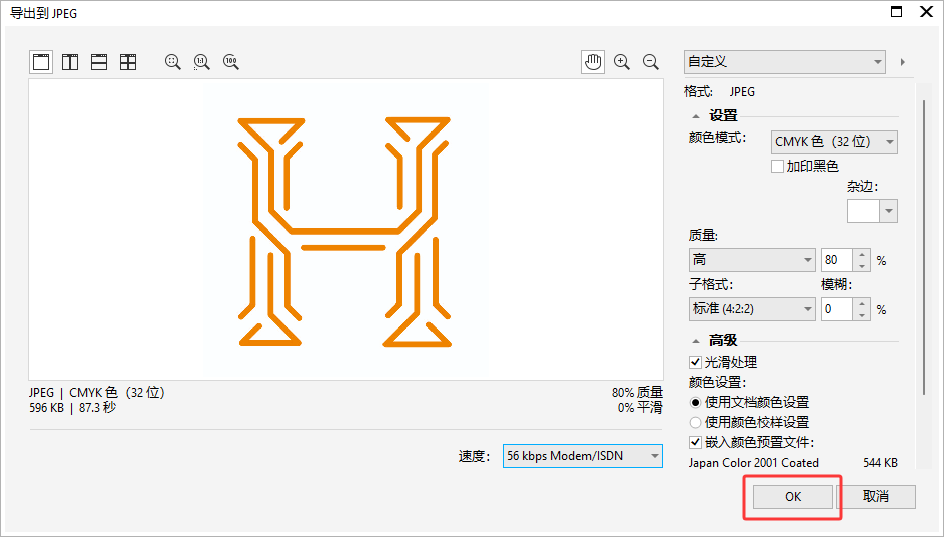
Task: Close the 导出到 JPEG dialog
Action: [x=927, y=11]
